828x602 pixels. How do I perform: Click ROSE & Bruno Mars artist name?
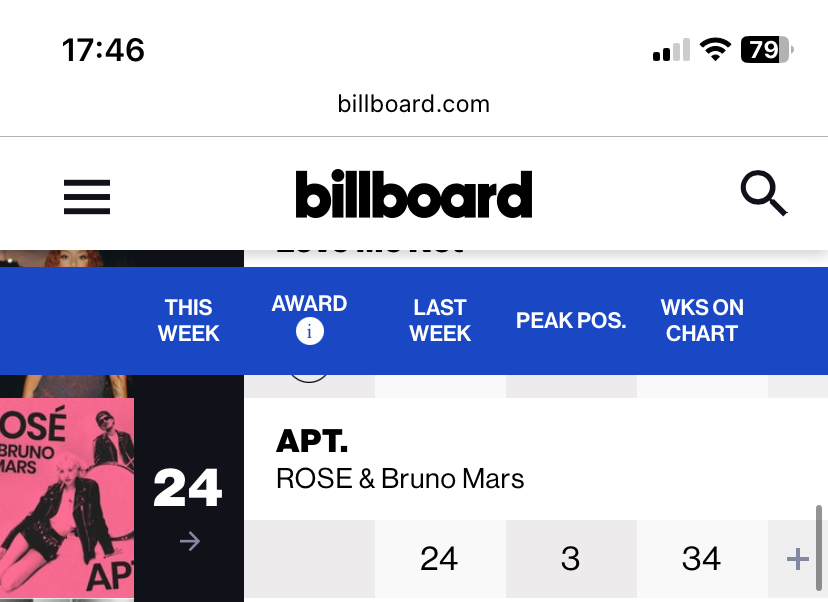coord(400,479)
